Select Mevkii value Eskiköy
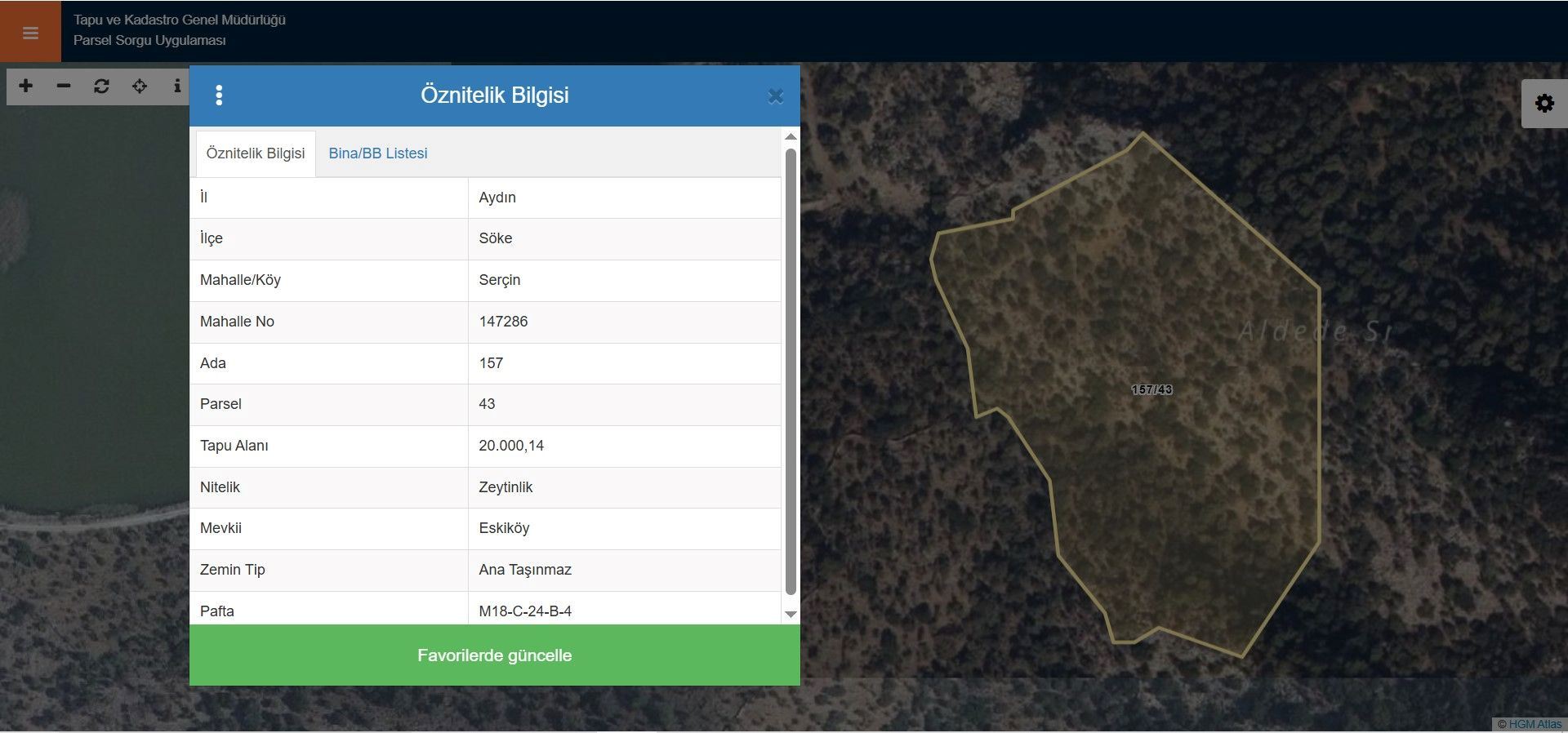1568x733 pixels. point(625,528)
